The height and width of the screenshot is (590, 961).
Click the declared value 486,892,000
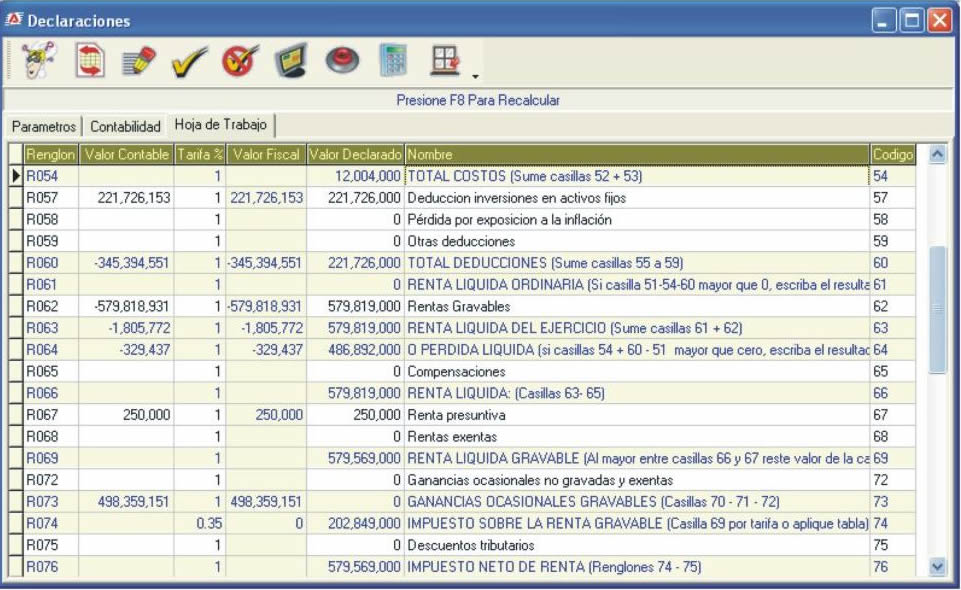coord(355,350)
